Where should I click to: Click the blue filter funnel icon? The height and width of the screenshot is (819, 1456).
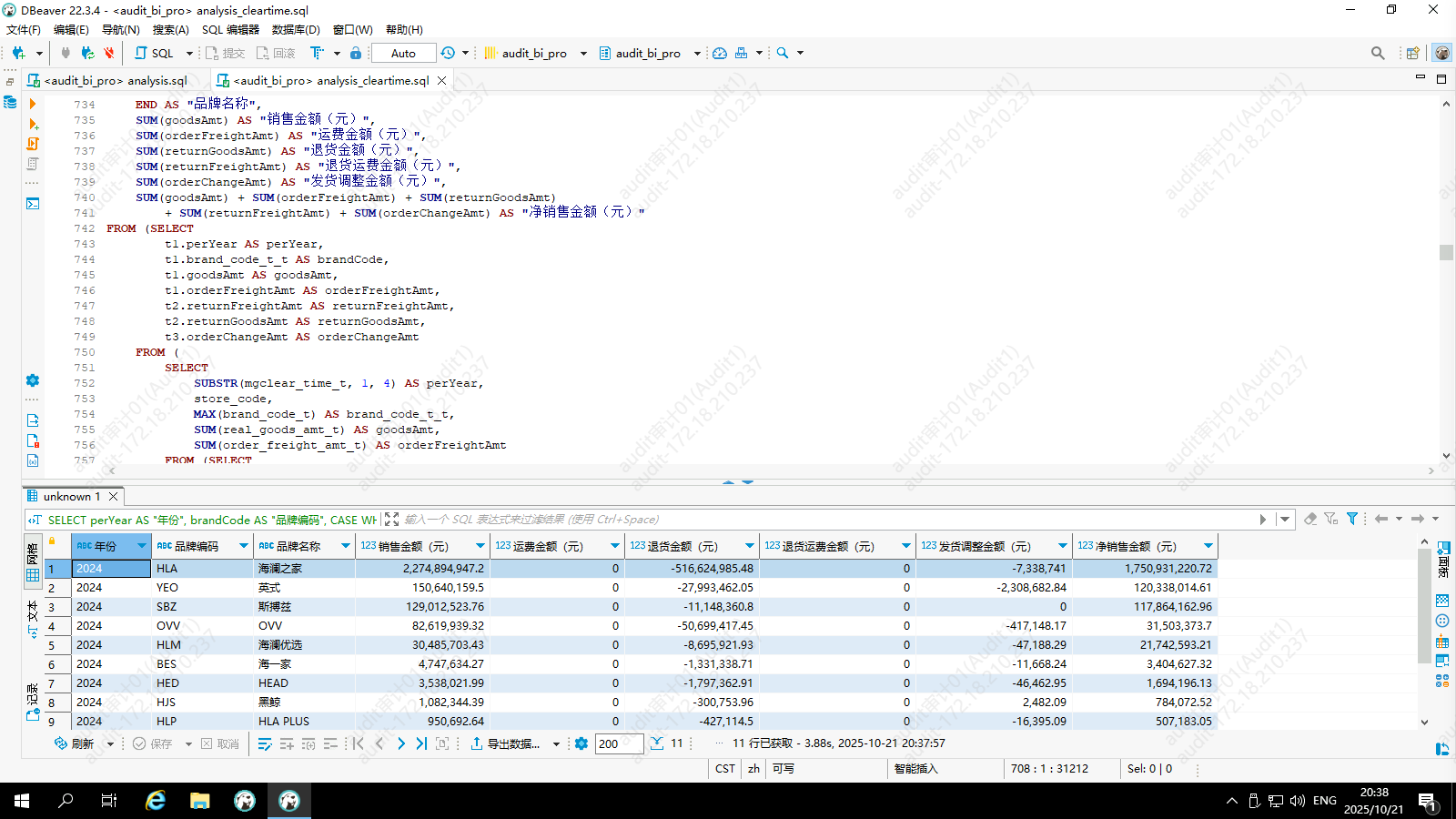1352,519
